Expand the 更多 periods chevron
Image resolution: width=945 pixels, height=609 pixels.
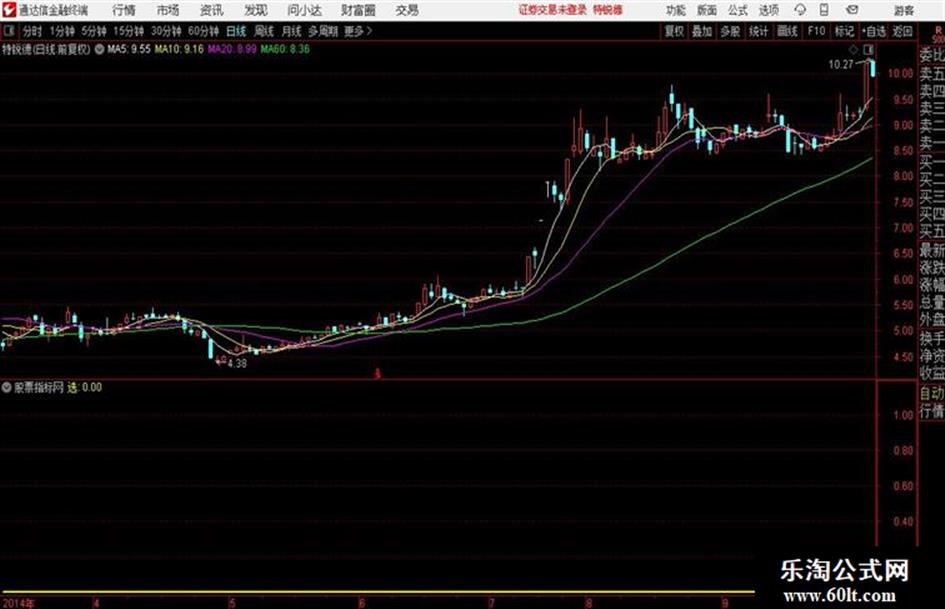pos(359,31)
